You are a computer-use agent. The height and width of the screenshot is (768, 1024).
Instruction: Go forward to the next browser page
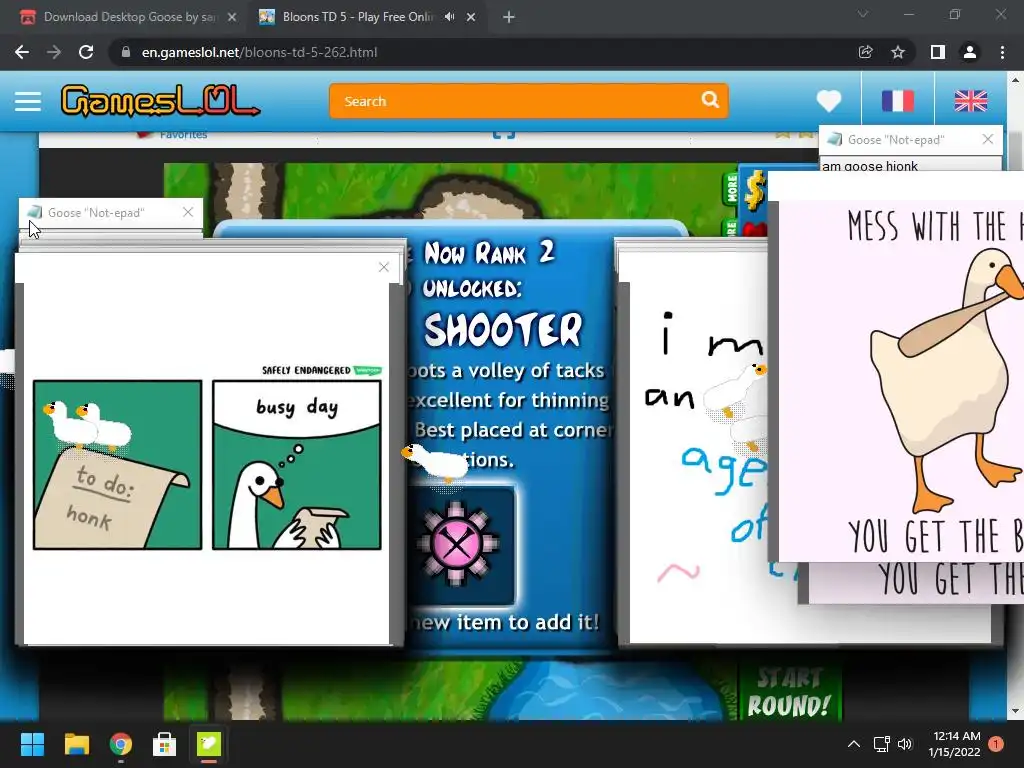[54, 52]
